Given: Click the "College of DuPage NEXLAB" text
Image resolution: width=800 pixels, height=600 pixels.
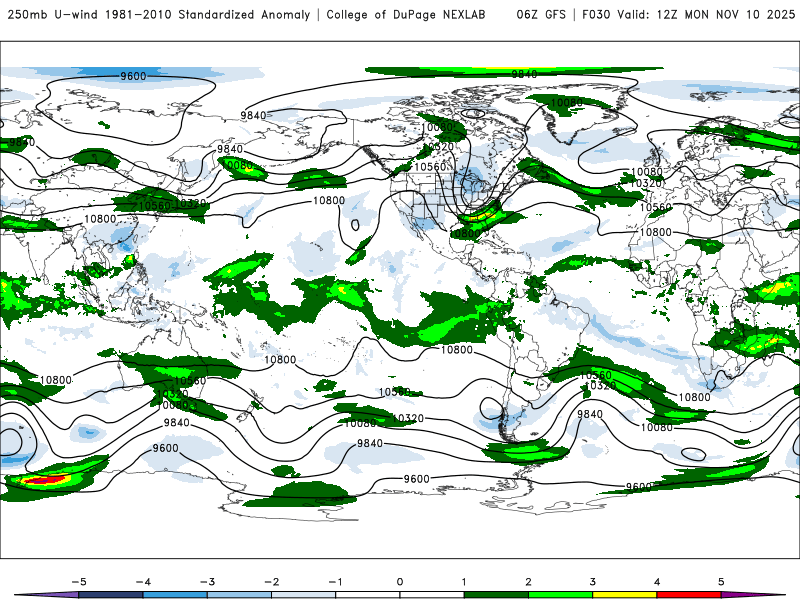Looking at the screenshot, I should [406, 14].
